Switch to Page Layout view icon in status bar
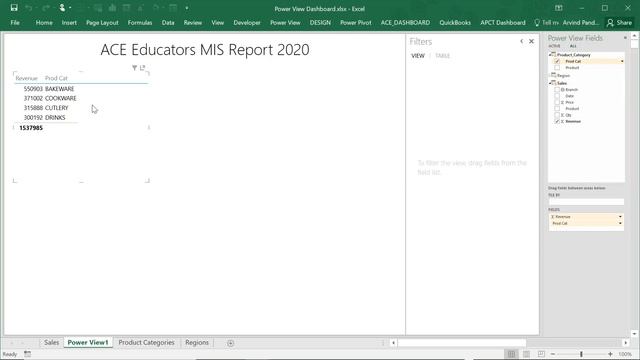Screen dimensions: 640x360 point(527,354)
